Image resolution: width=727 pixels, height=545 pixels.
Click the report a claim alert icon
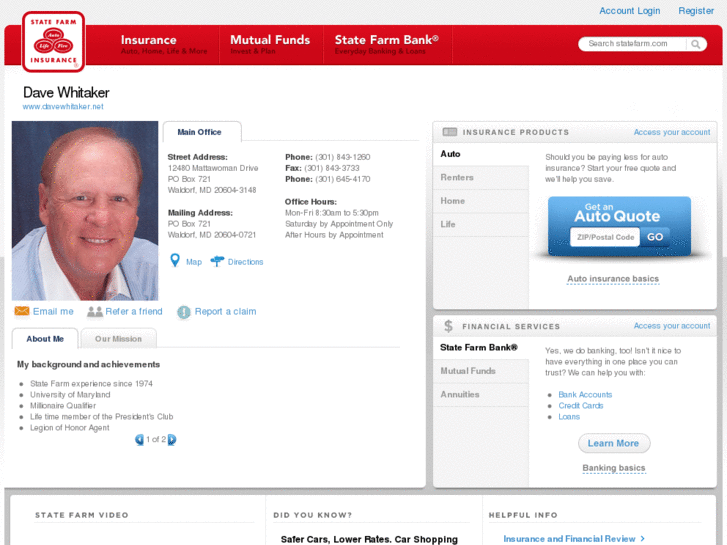tap(184, 312)
